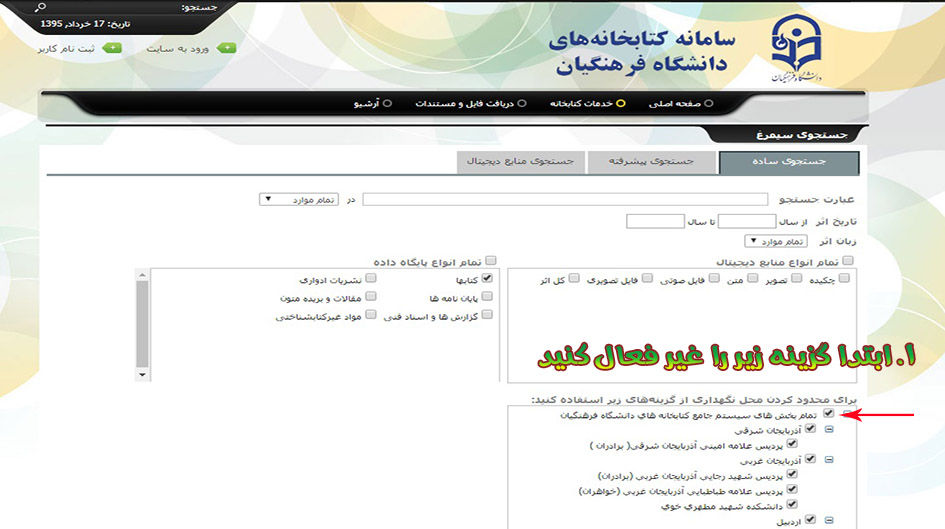Click the green plus icon beside ورود به سایت
The image size is (945, 529).
coord(228,47)
